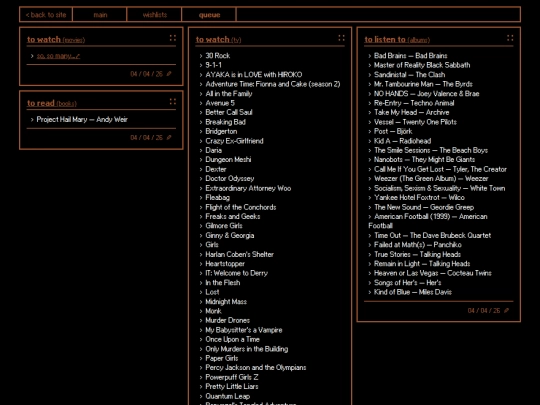Click the grip dots icon on books panel
The height and width of the screenshot is (405, 540).
(x=173, y=101)
